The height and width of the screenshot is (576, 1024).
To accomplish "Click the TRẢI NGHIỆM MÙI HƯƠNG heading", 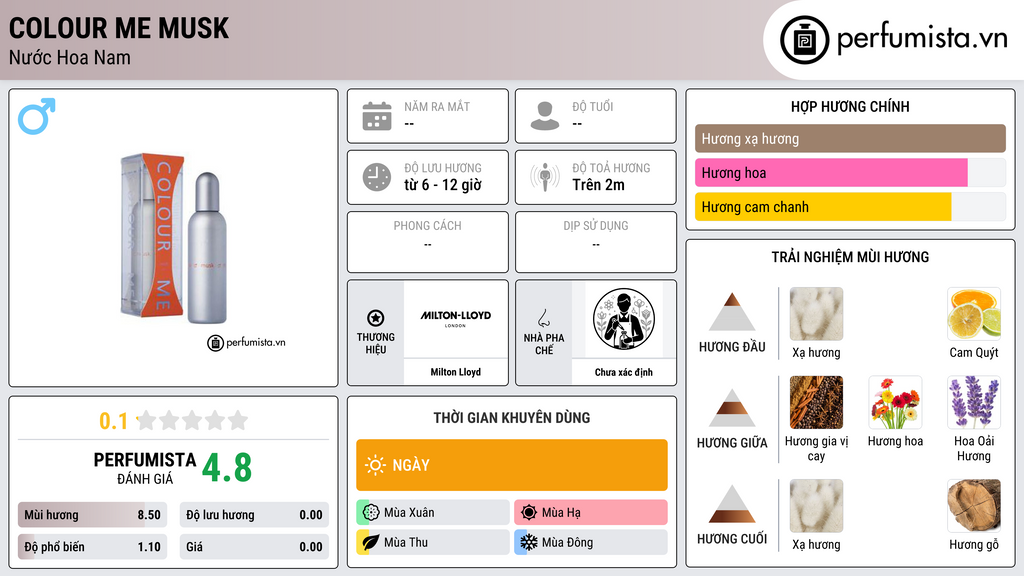I will click(850, 257).
